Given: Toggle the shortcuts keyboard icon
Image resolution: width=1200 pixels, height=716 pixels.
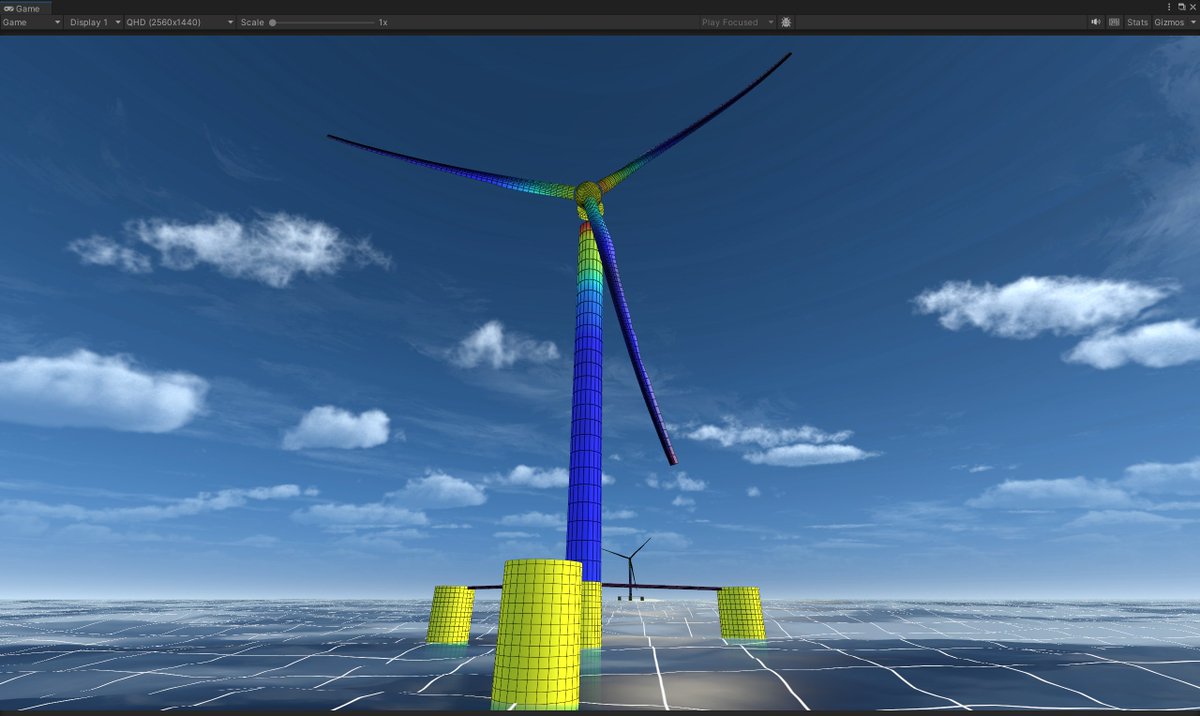Looking at the screenshot, I should pyautogui.click(x=1114, y=22).
